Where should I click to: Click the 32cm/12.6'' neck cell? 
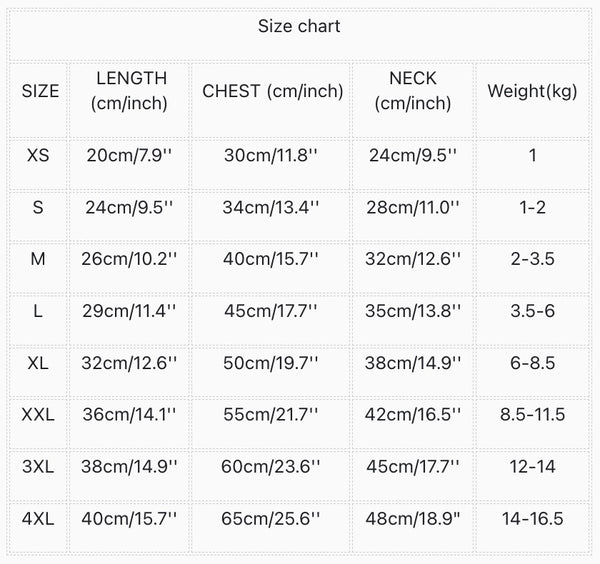(x=413, y=259)
